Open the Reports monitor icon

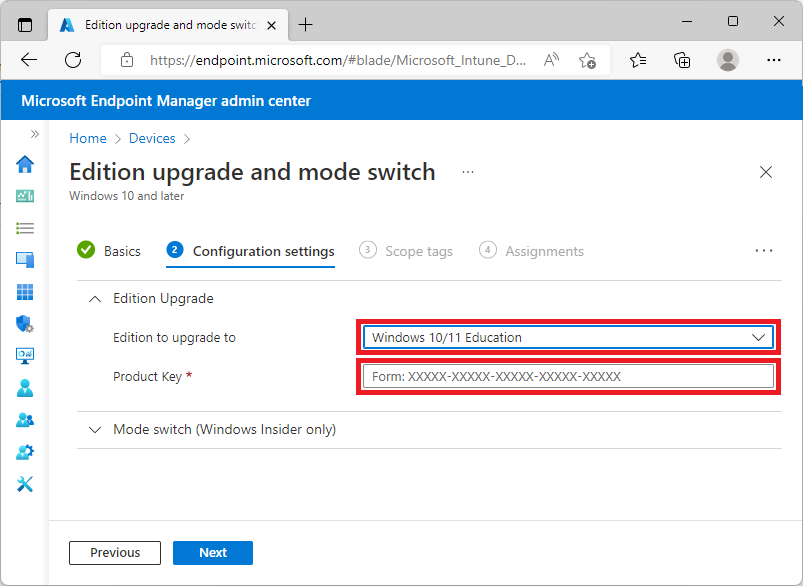25,356
